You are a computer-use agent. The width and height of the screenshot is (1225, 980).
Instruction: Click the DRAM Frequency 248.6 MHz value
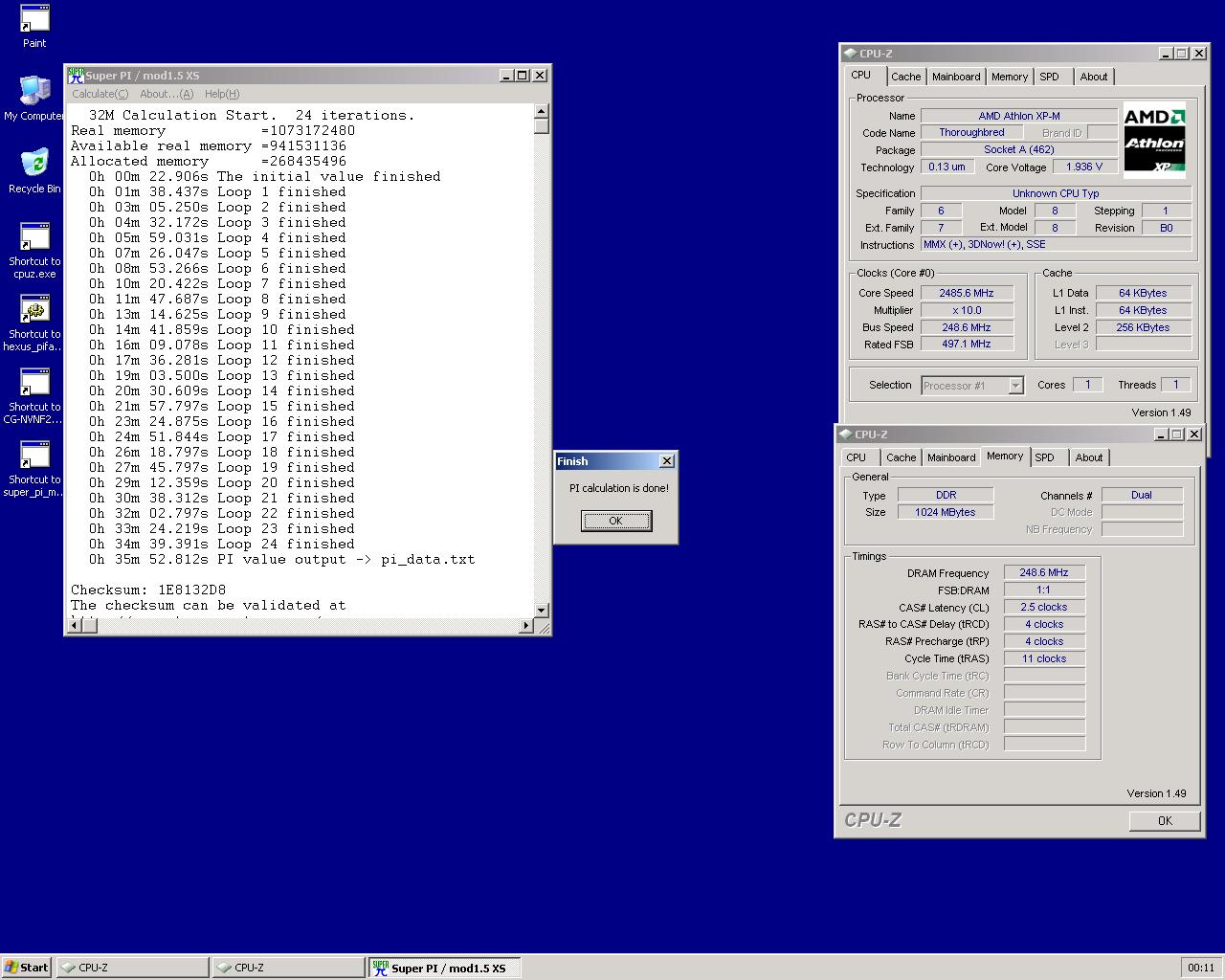pos(1044,572)
